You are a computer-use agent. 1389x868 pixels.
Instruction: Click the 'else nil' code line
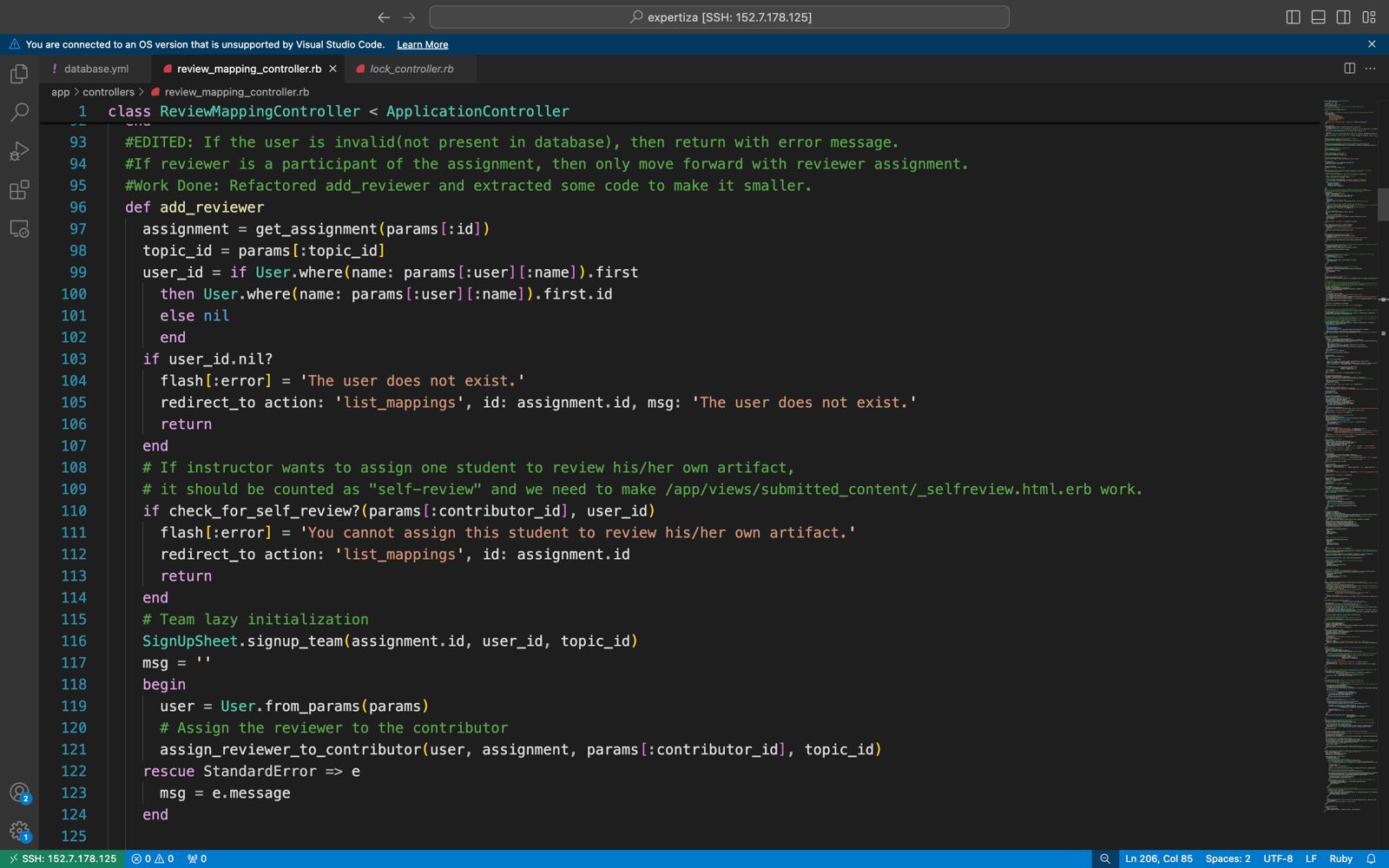pyautogui.click(x=194, y=316)
